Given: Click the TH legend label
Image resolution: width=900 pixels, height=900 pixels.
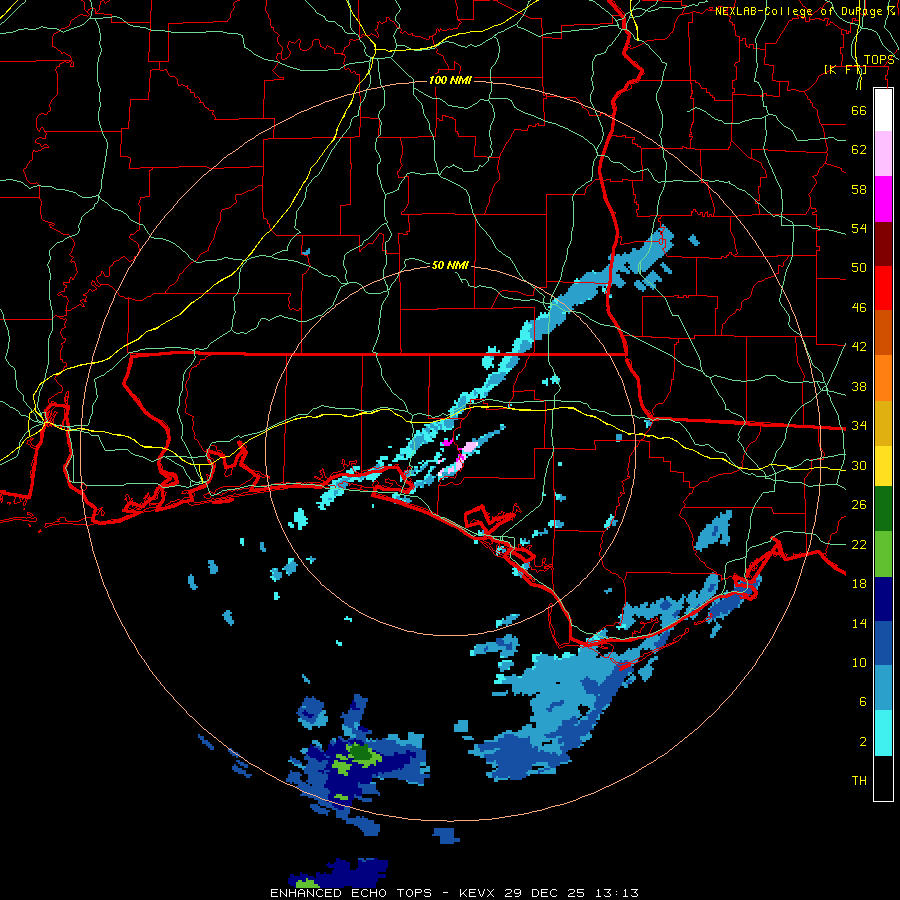Looking at the screenshot, I should click(859, 781).
